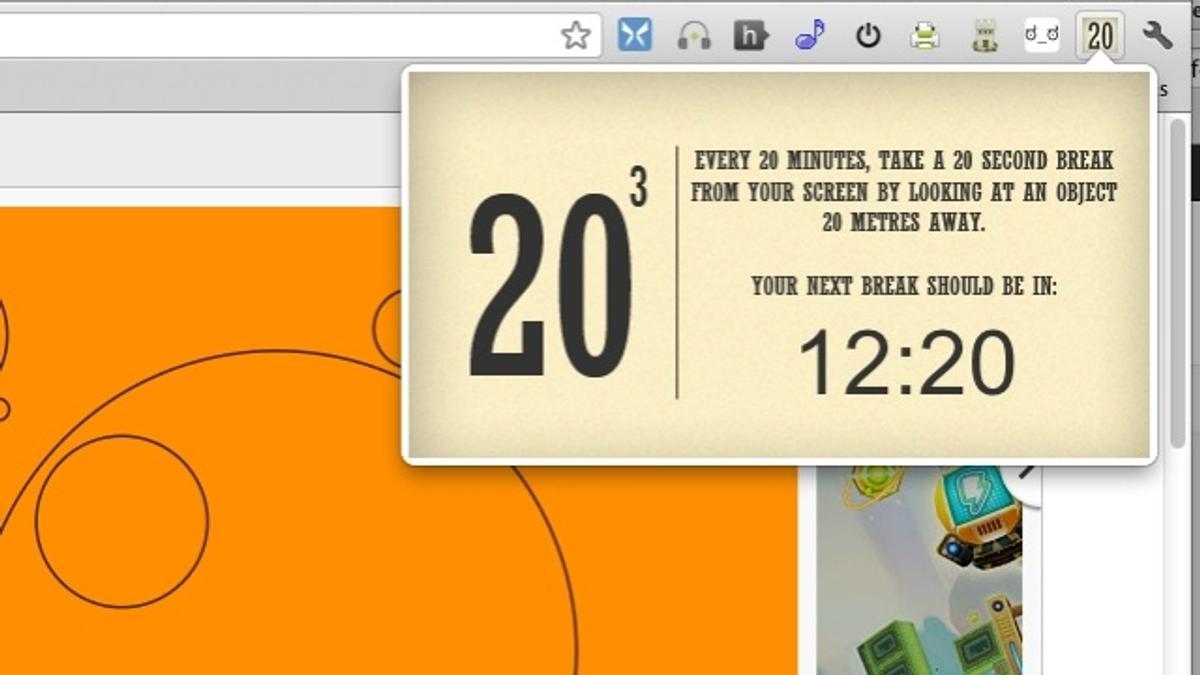Toggle the 20 cubed extension popup
The image size is (1200, 675).
coord(1100,36)
